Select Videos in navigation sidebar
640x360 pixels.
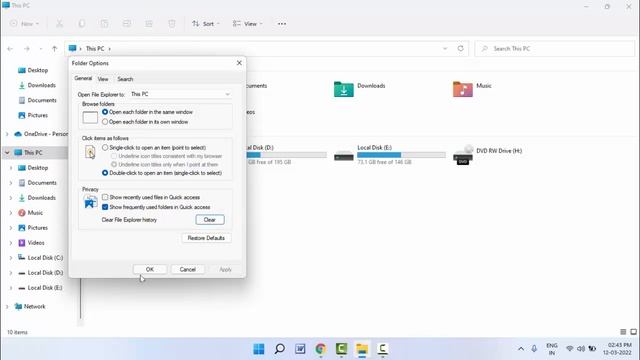36,243
